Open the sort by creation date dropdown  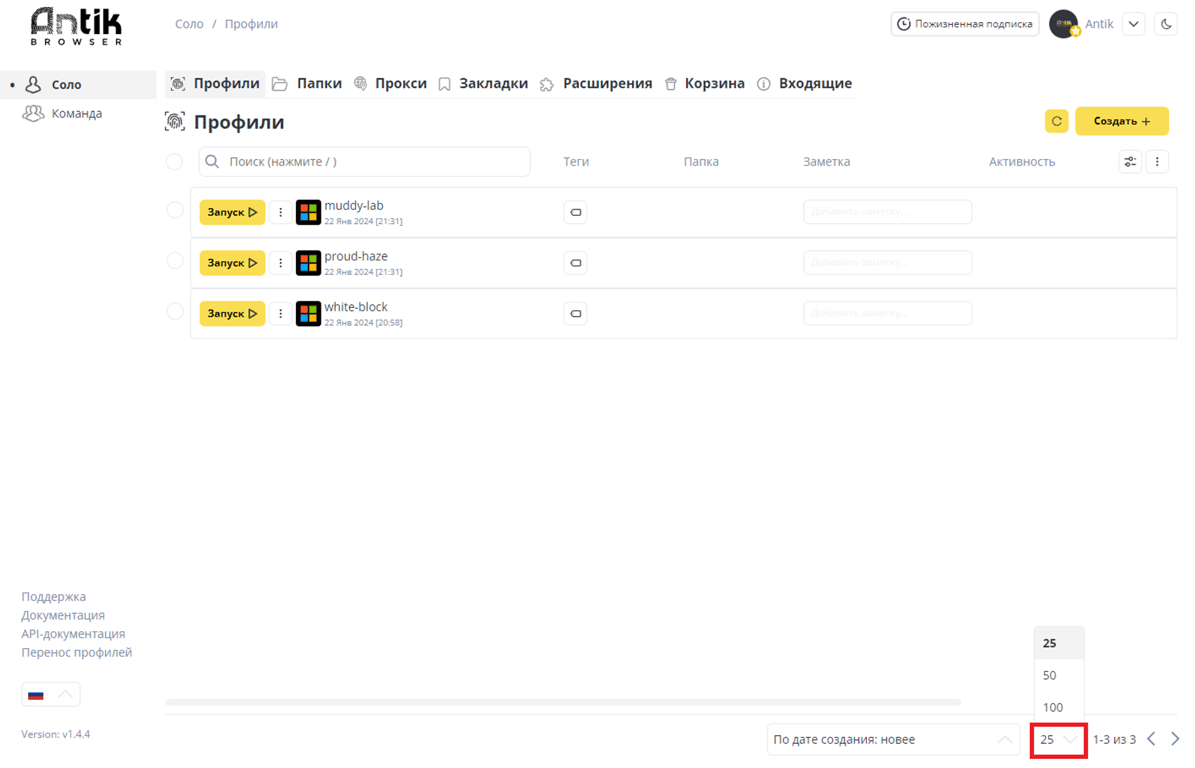click(892, 739)
